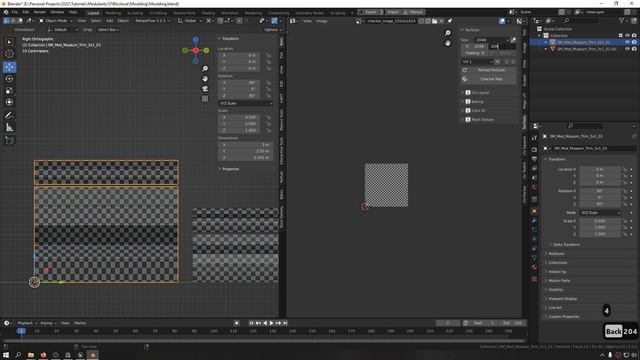
Task: Open the Modifiers wrench tab in properties
Action: point(534,221)
